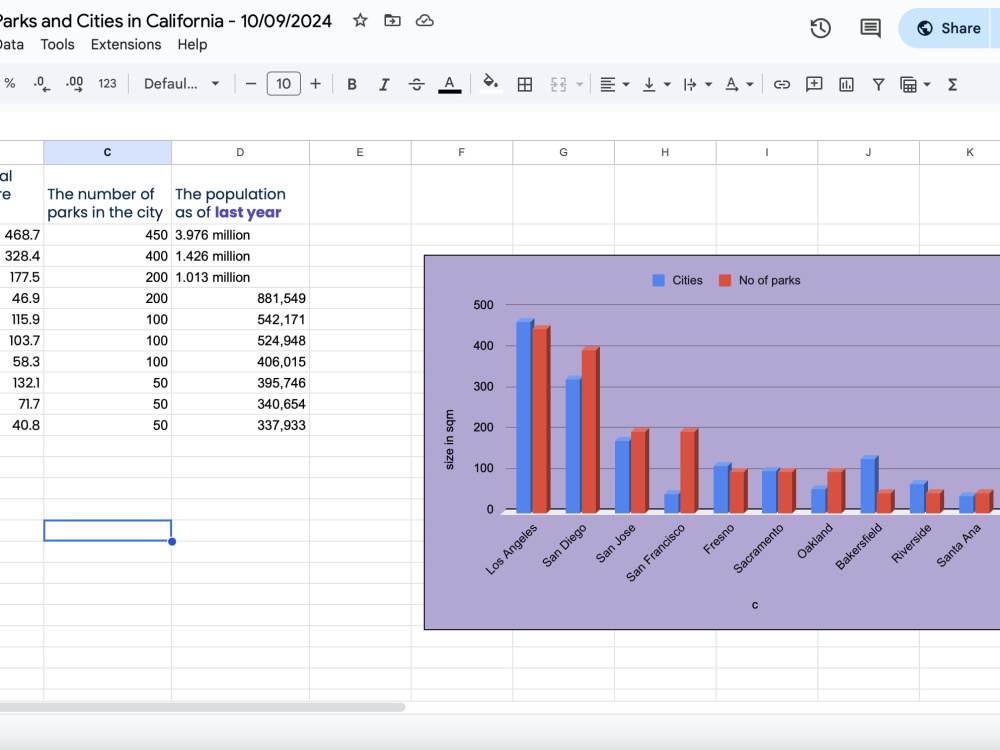
Task: Open the font family dropdown
Action: click(181, 84)
